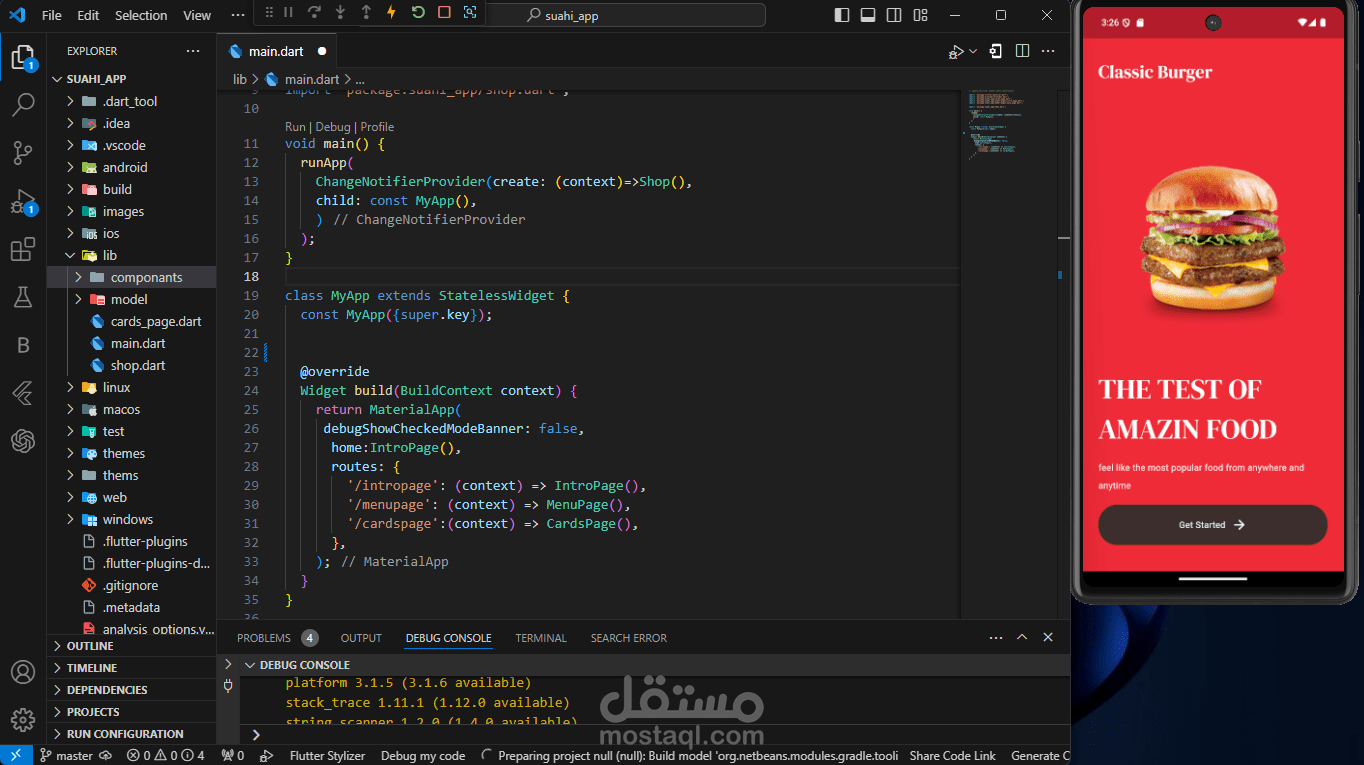Image resolution: width=1364 pixels, height=765 pixels.
Task: Open the Selection menu
Action: 141,15
